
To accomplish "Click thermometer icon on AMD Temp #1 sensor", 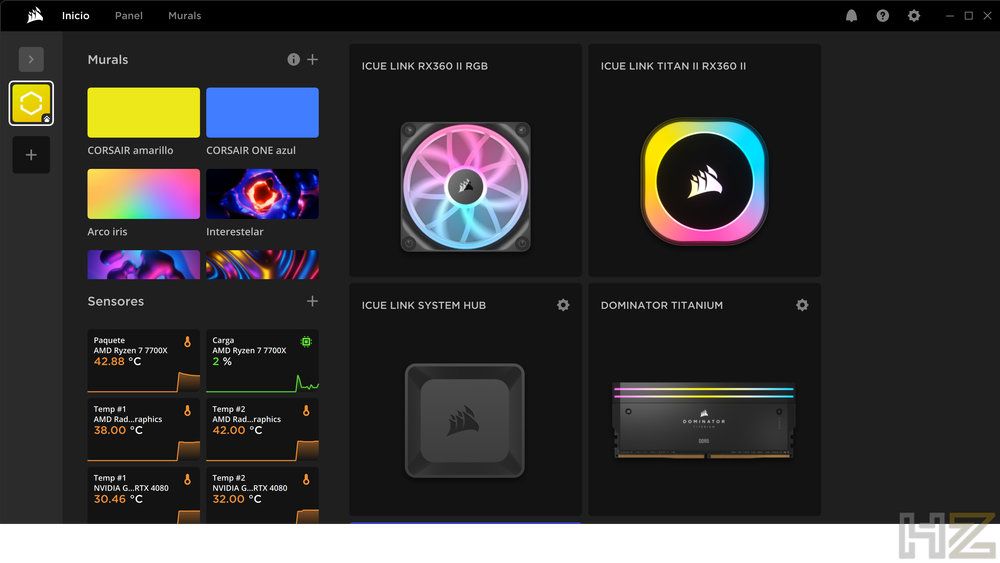I will (188, 411).
